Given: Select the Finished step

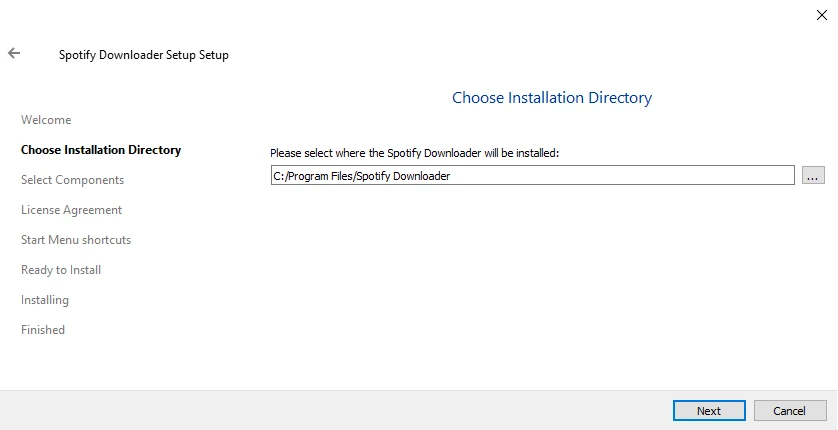Looking at the screenshot, I should (x=43, y=330).
